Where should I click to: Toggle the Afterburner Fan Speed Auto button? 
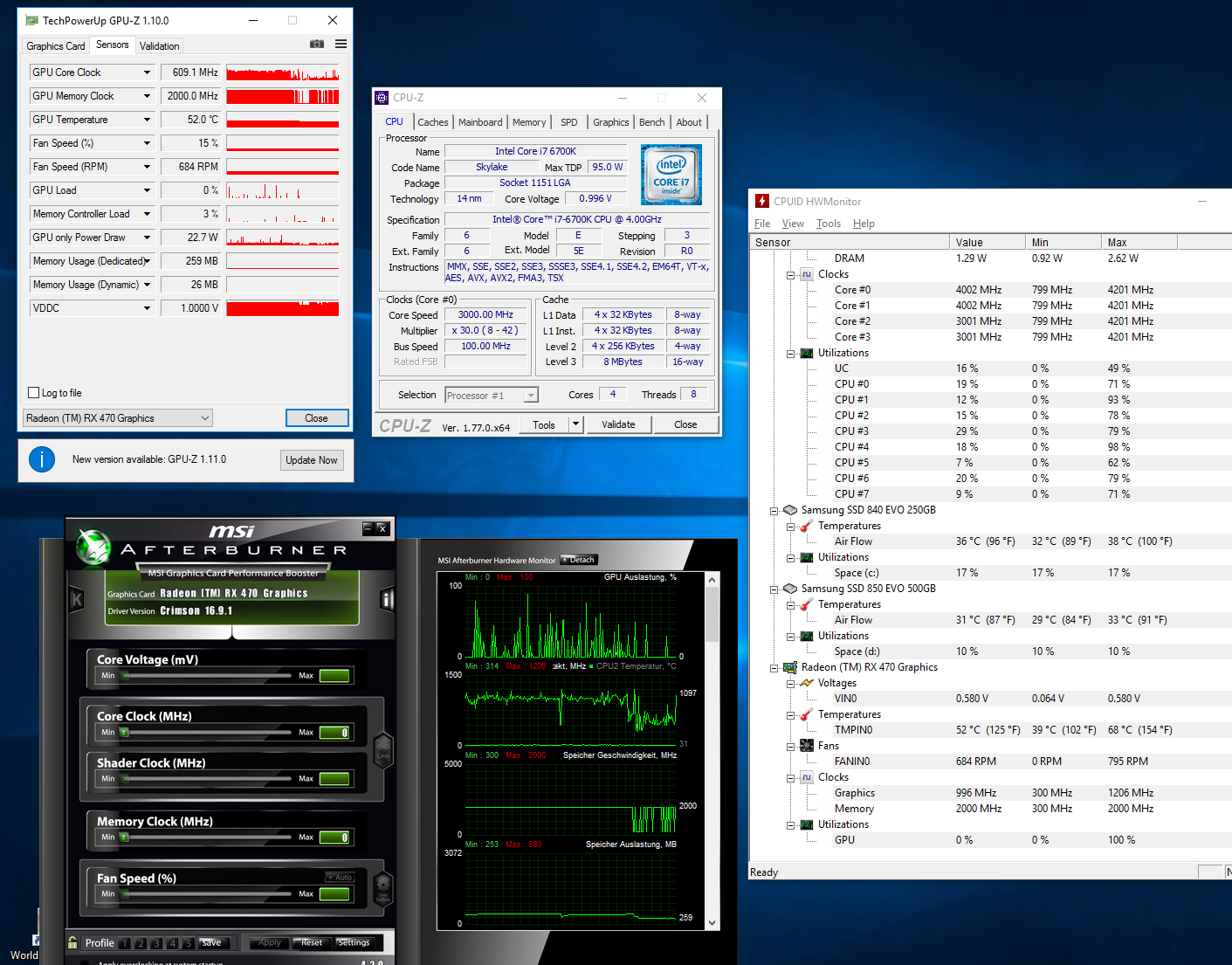coord(340,877)
